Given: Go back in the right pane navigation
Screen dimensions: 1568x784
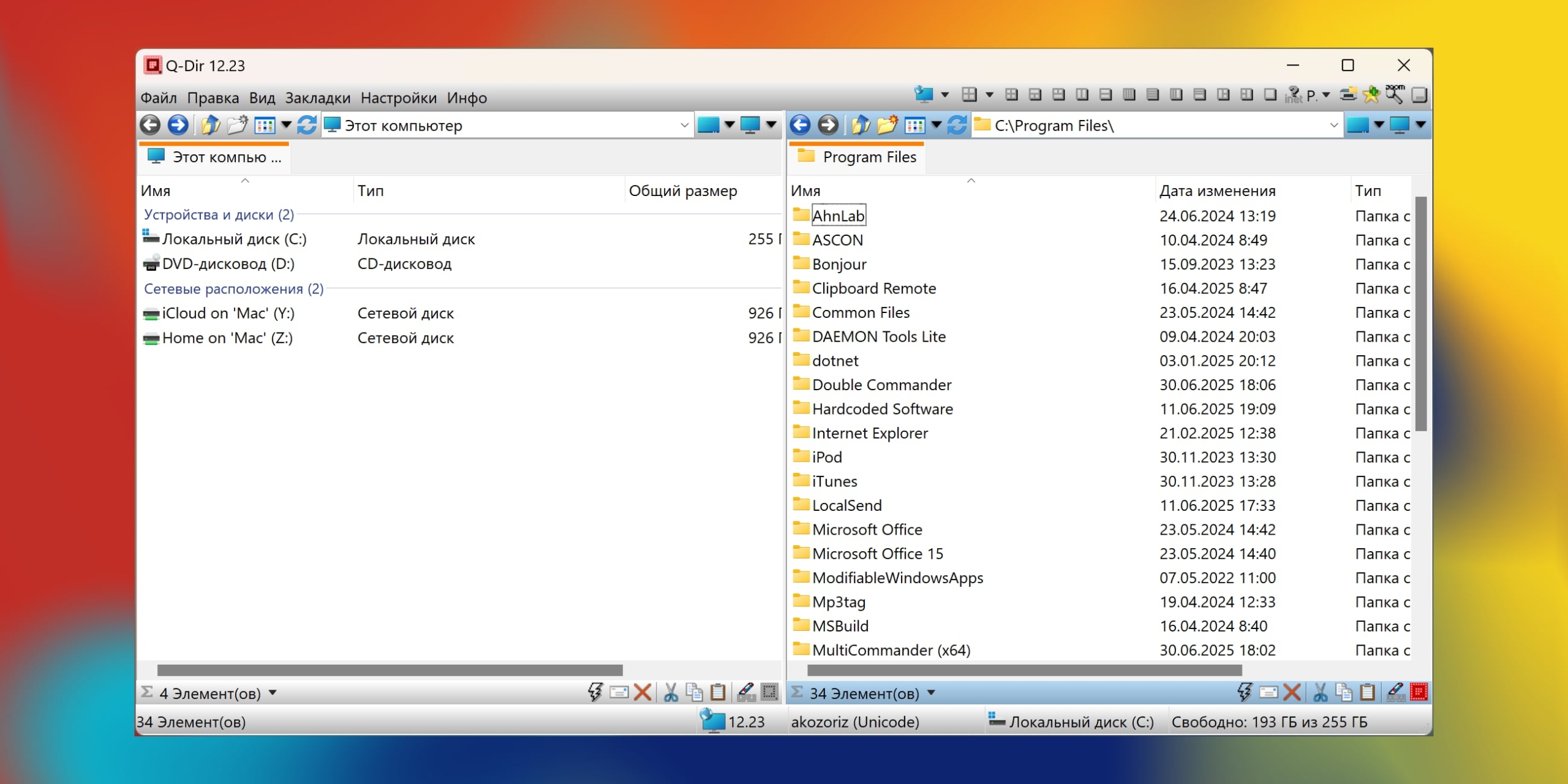Looking at the screenshot, I should pyautogui.click(x=800, y=125).
